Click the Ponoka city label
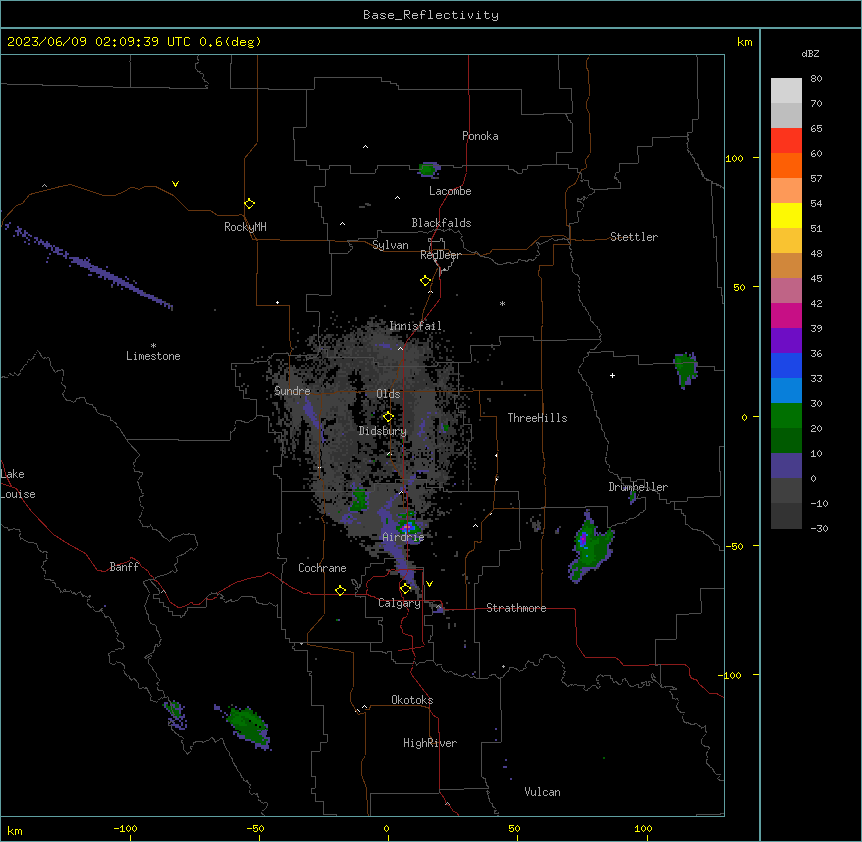This screenshot has width=862, height=842. (480, 136)
